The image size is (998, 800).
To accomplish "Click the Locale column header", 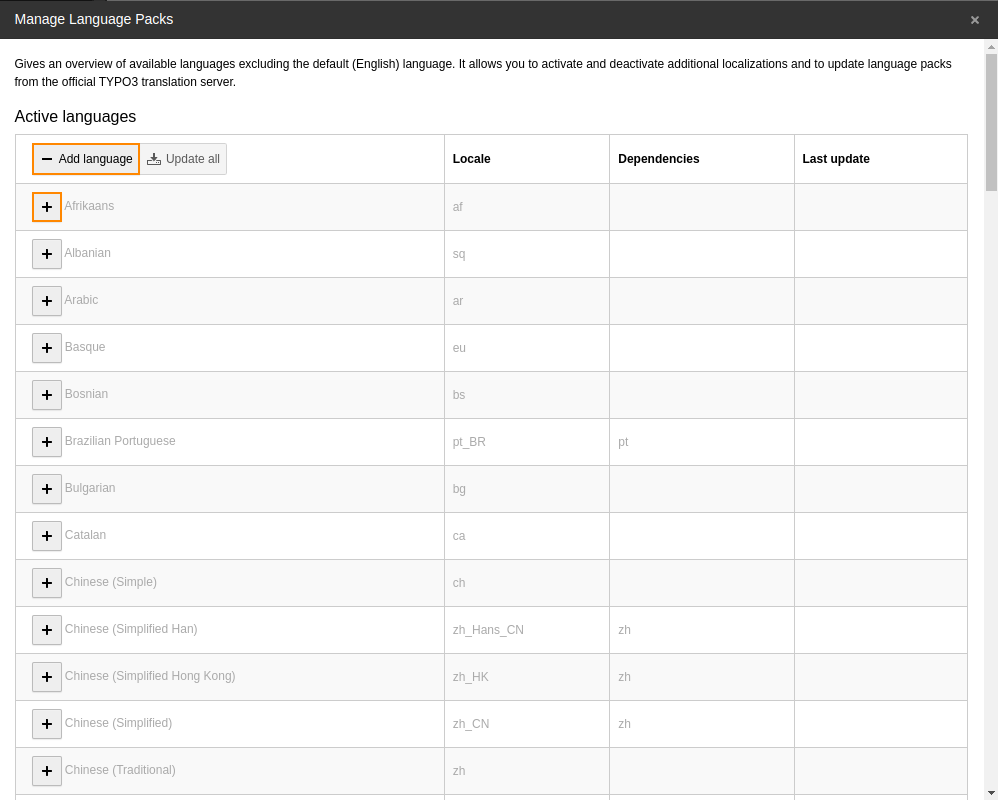I will tap(471, 159).
